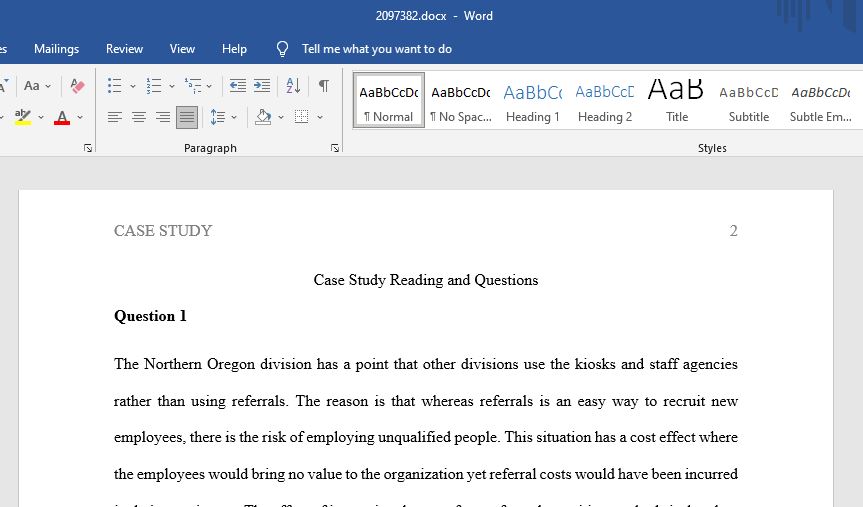Center align the text
The width and height of the screenshot is (863, 507).
click(x=139, y=117)
